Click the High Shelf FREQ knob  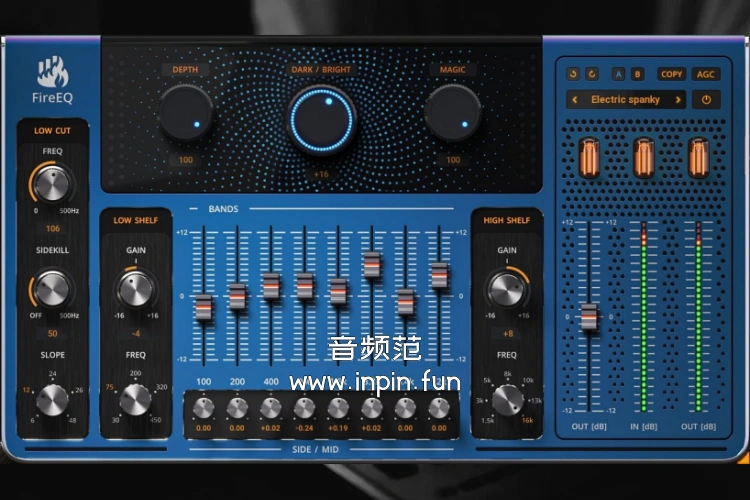click(507, 400)
